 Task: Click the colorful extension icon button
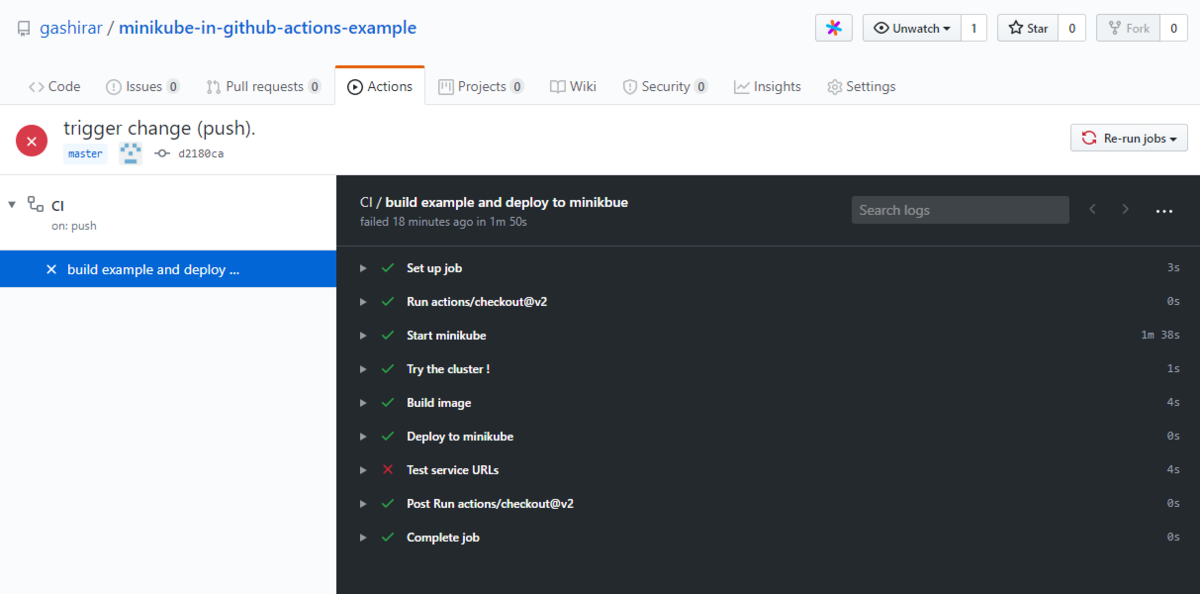833,28
